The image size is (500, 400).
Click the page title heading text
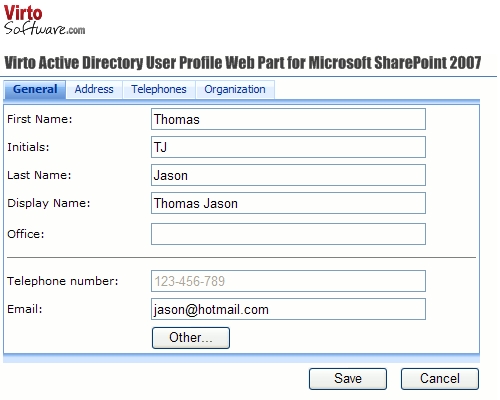243,63
